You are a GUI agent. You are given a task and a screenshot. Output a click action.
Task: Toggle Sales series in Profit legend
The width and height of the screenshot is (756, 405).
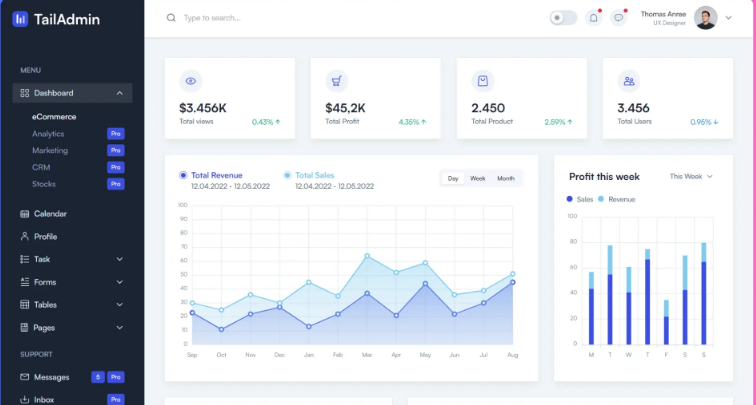click(x=580, y=199)
